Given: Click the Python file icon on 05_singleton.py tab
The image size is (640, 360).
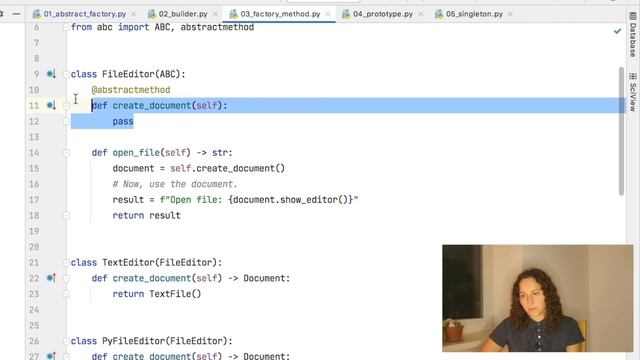Looking at the screenshot, I should click(x=439, y=14).
